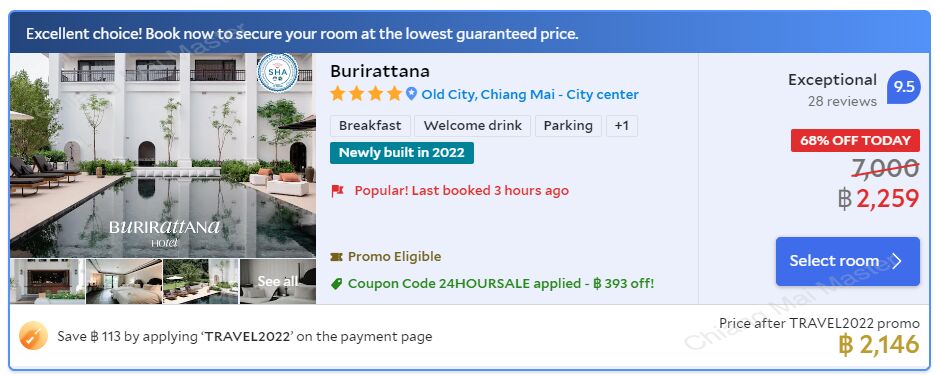
Task: Click the SHA certification badge on photo
Action: (278, 72)
